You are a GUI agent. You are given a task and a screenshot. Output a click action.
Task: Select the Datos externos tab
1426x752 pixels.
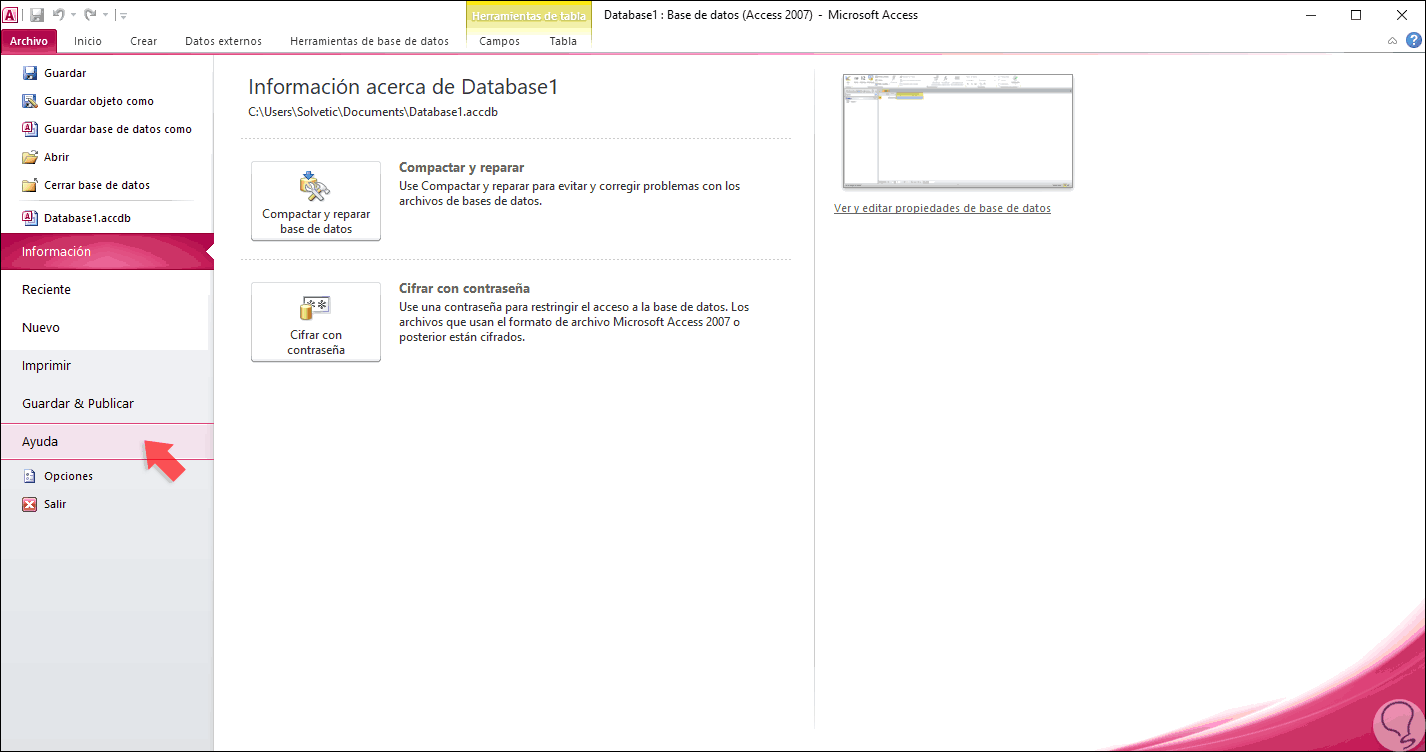click(x=223, y=41)
